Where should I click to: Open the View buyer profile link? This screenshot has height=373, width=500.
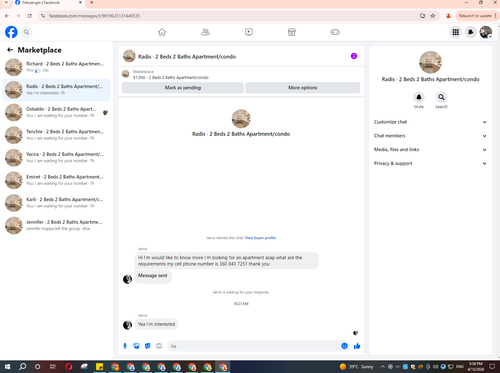260,238
